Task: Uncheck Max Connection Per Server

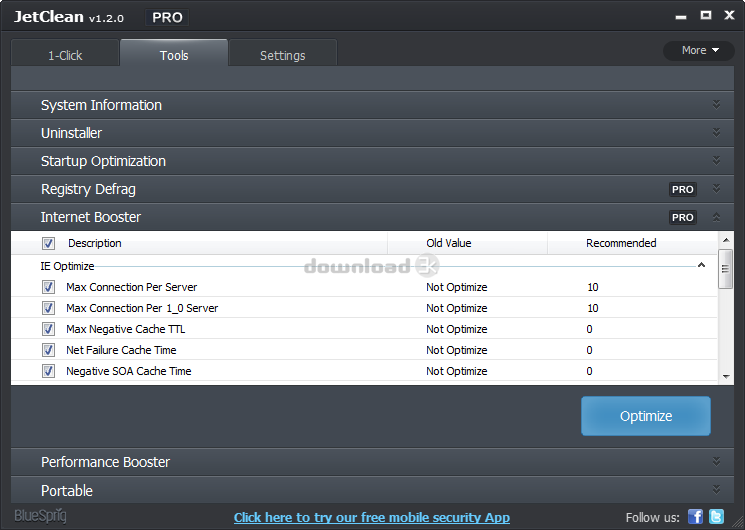Action: (48, 287)
